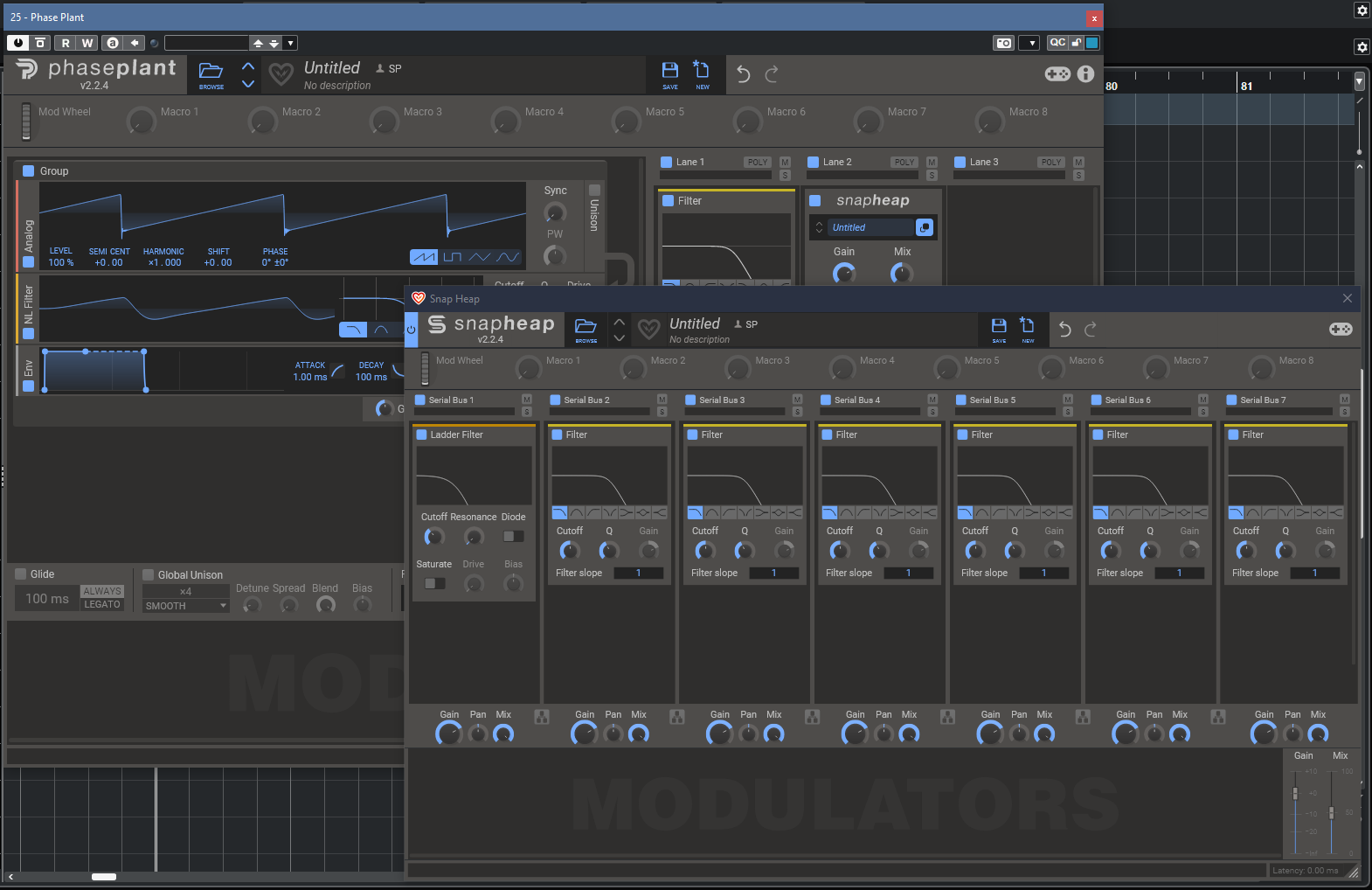Open the Phase Plant preset browser (Browse)
1372x890 pixels.
point(211,74)
